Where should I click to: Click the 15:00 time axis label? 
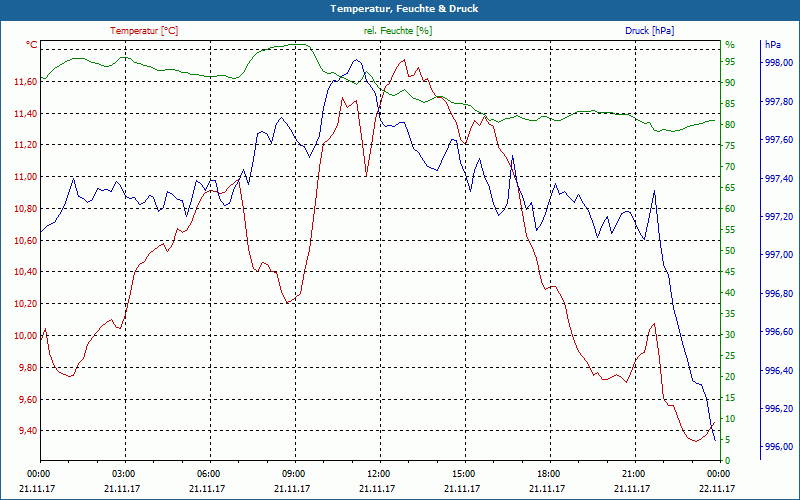pos(463,473)
